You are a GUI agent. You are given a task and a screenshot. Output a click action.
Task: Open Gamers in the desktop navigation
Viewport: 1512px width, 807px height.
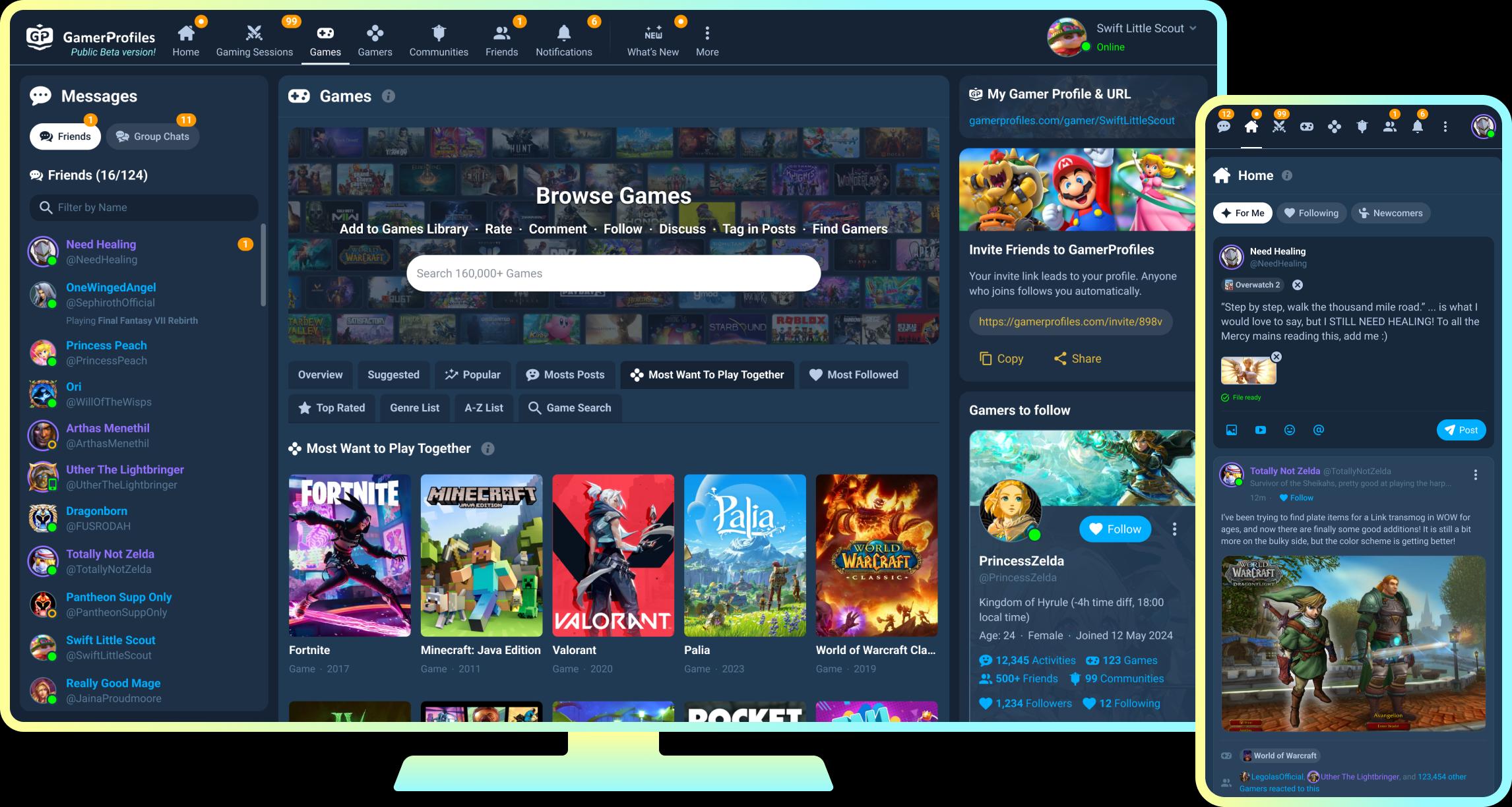pos(375,41)
